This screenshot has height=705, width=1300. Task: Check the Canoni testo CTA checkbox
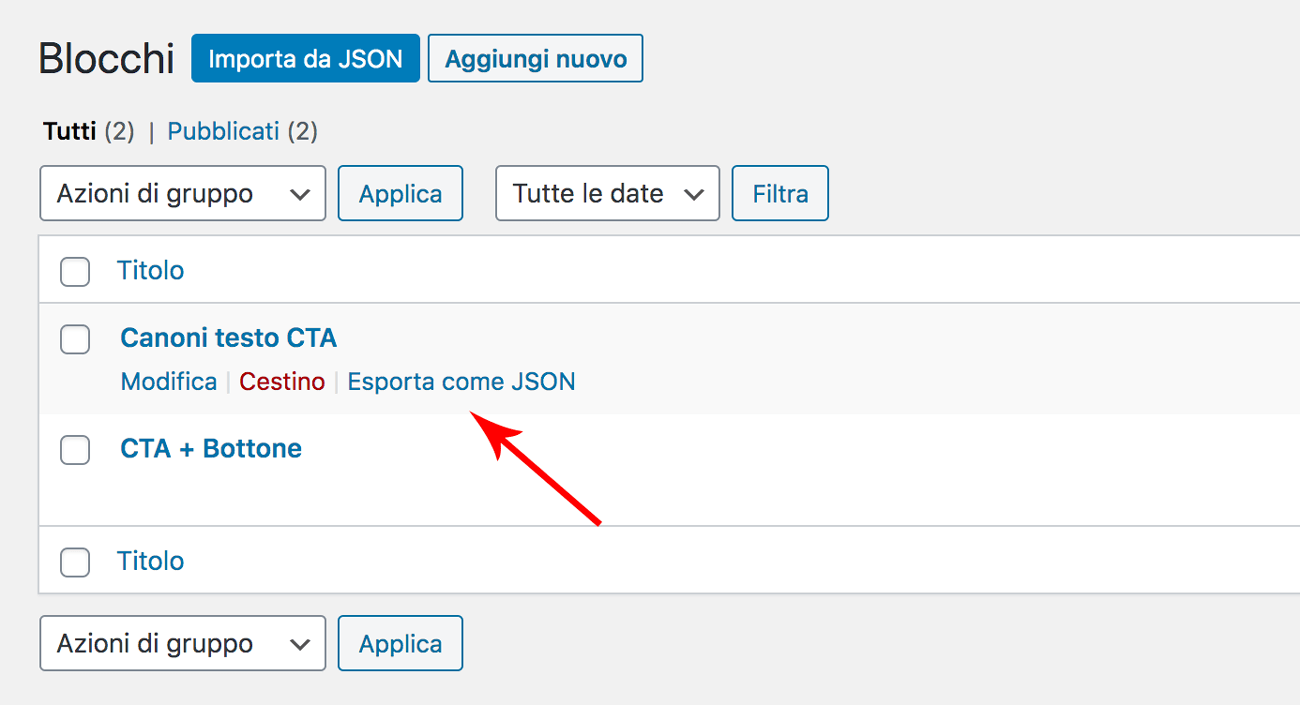[75, 339]
